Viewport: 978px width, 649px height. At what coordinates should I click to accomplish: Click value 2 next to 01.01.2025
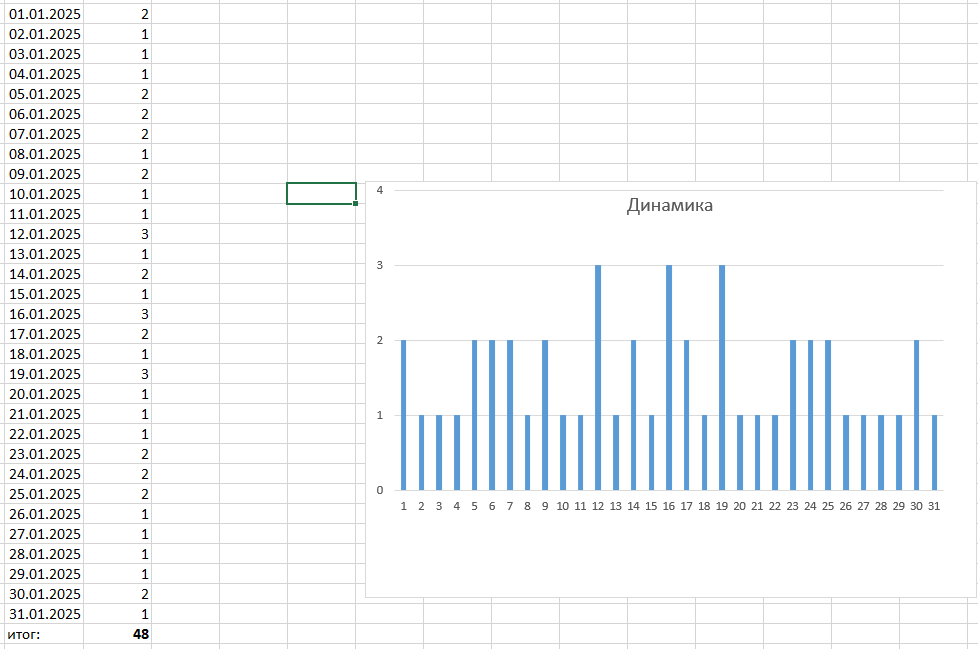[x=118, y=14]
